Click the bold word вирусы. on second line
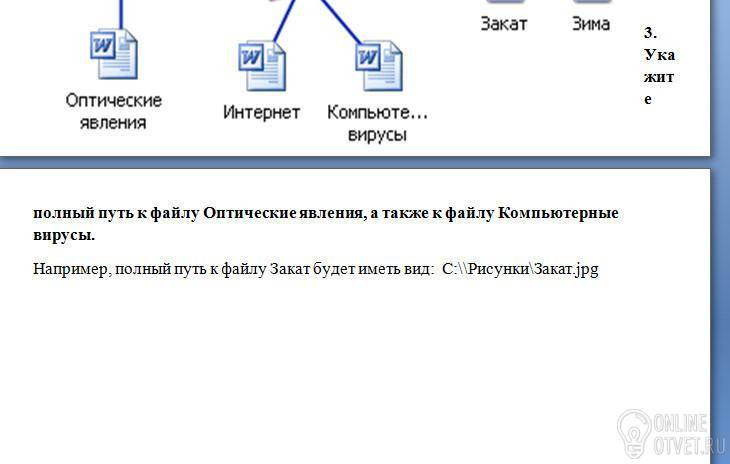Screen dimensions: 730x464 64,235
